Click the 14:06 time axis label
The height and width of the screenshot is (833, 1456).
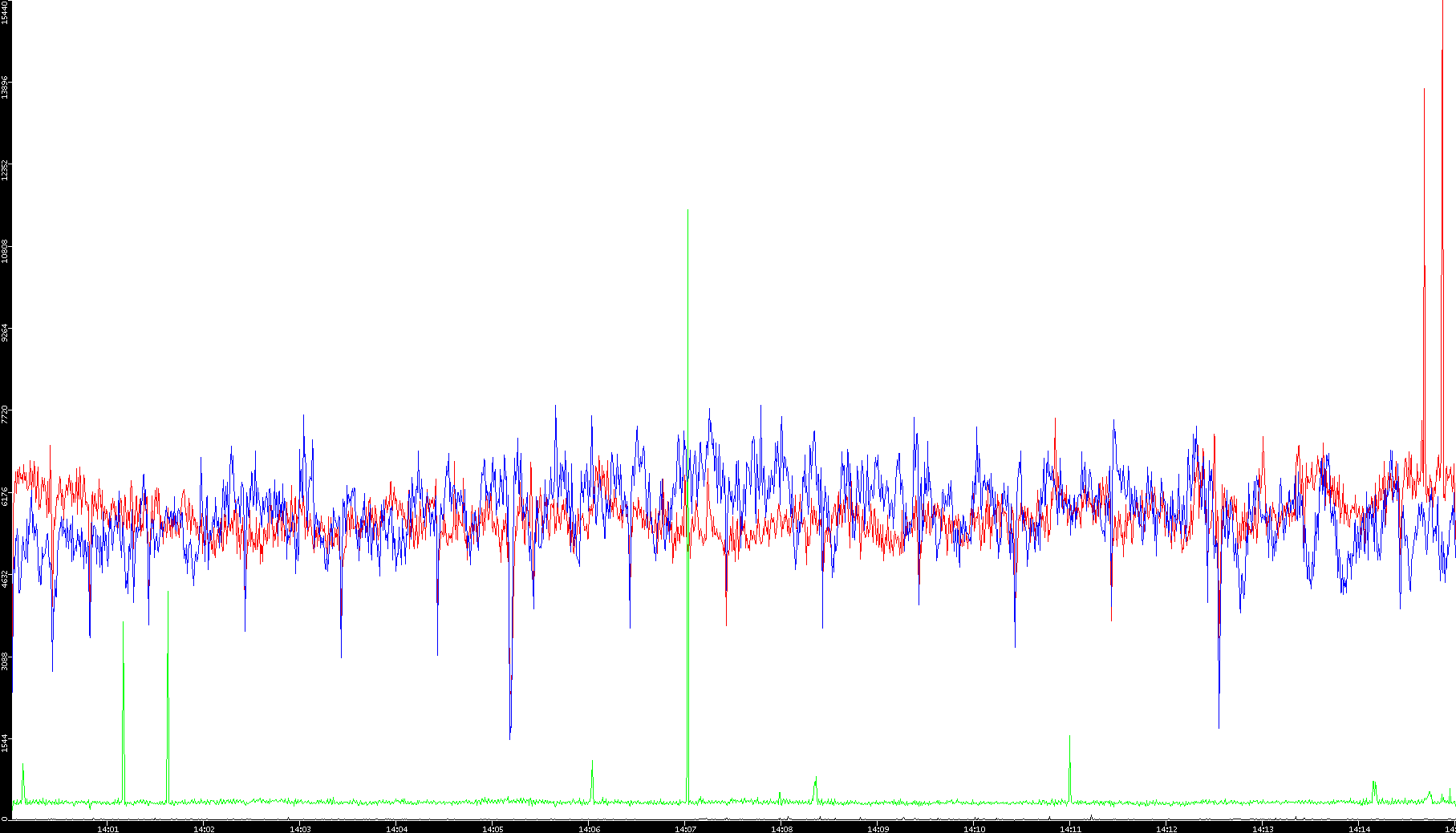click(589, 829)
